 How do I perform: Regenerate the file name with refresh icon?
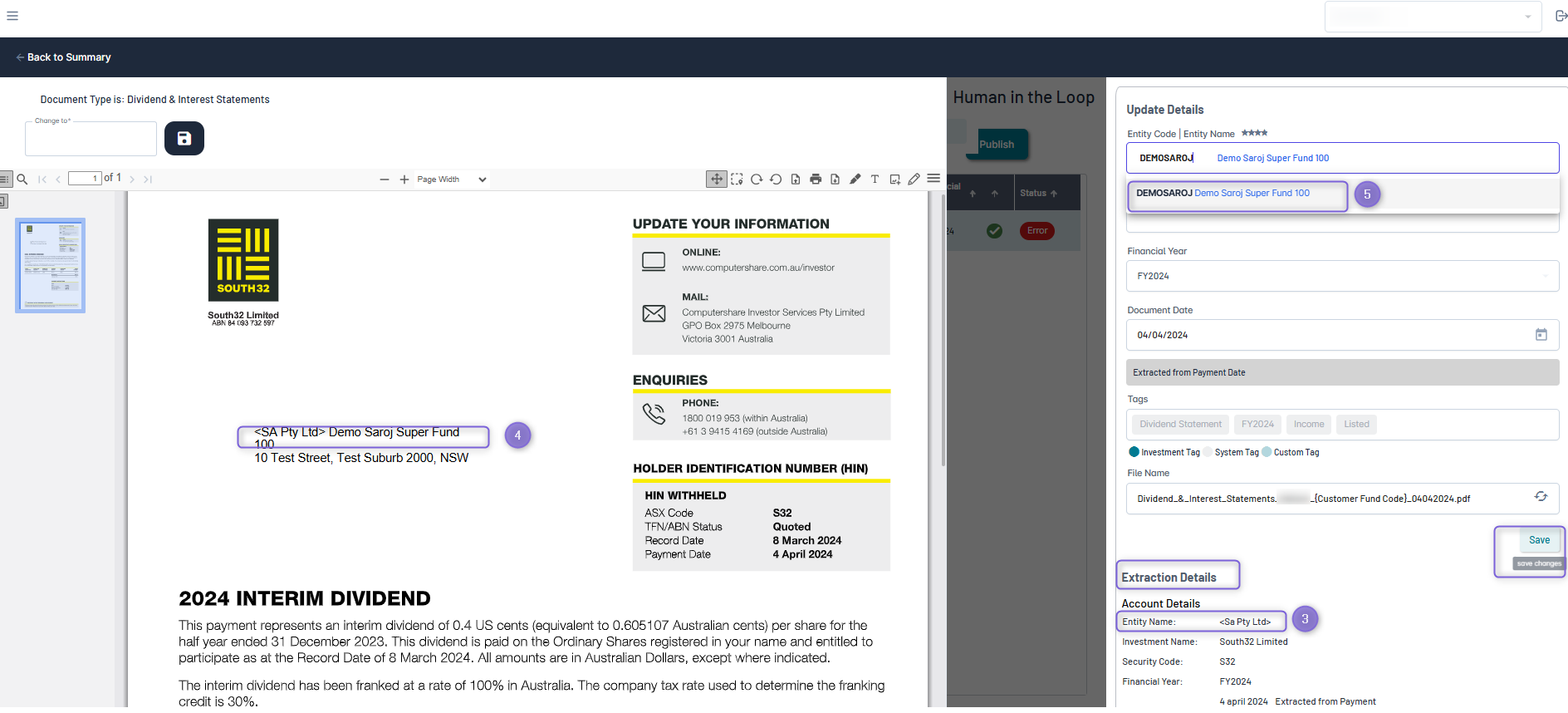pos(1541,497)
